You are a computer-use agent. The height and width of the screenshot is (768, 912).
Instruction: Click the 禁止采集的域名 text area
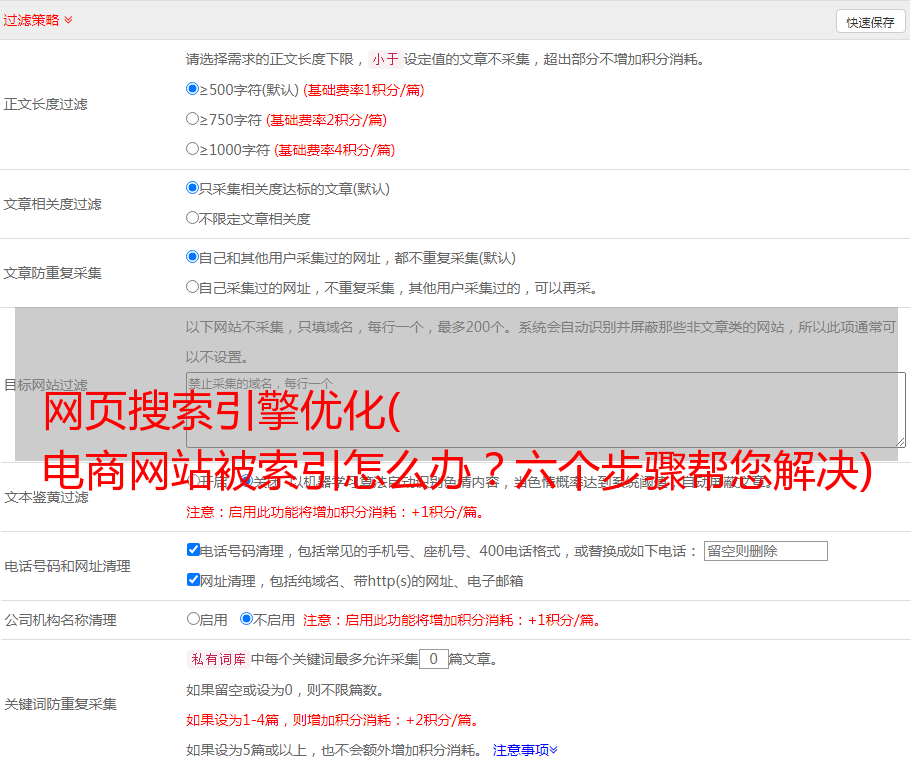(545, 409)
